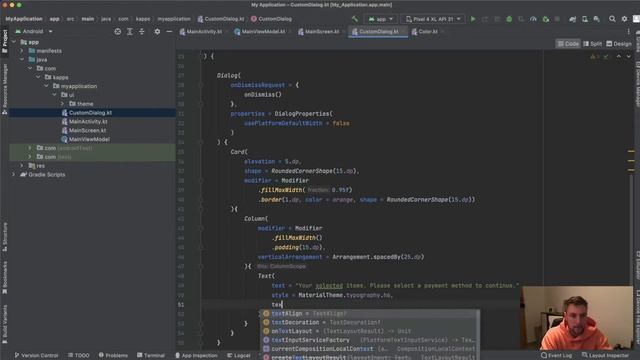Open SDK Manager icon in toolbar
This screenshot has width=640, height=360.
click(x=597, y=19)
